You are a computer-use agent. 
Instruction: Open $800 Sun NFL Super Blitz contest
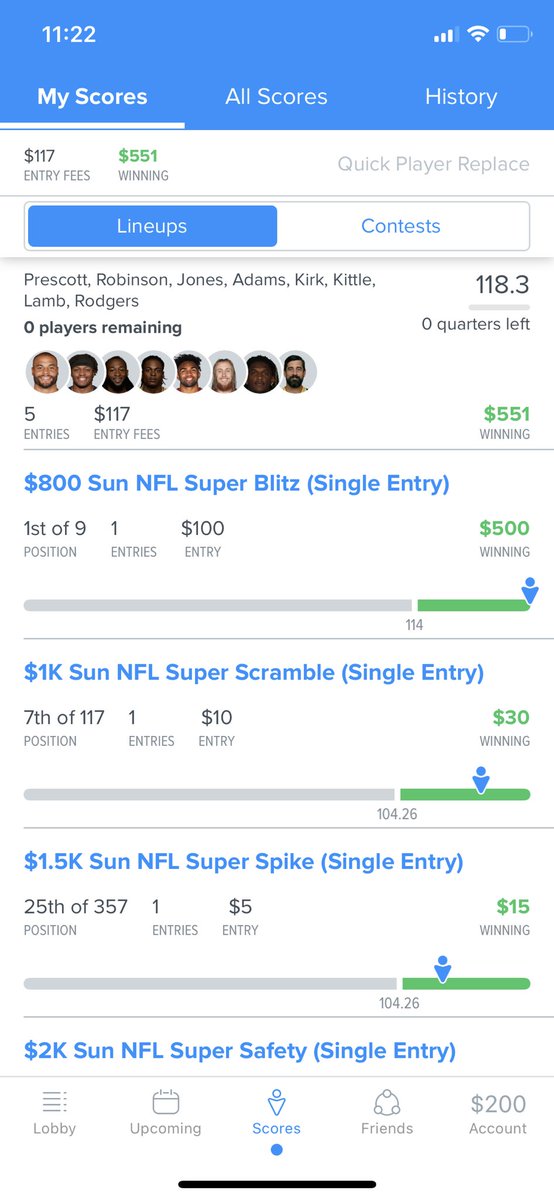[236, 484]
